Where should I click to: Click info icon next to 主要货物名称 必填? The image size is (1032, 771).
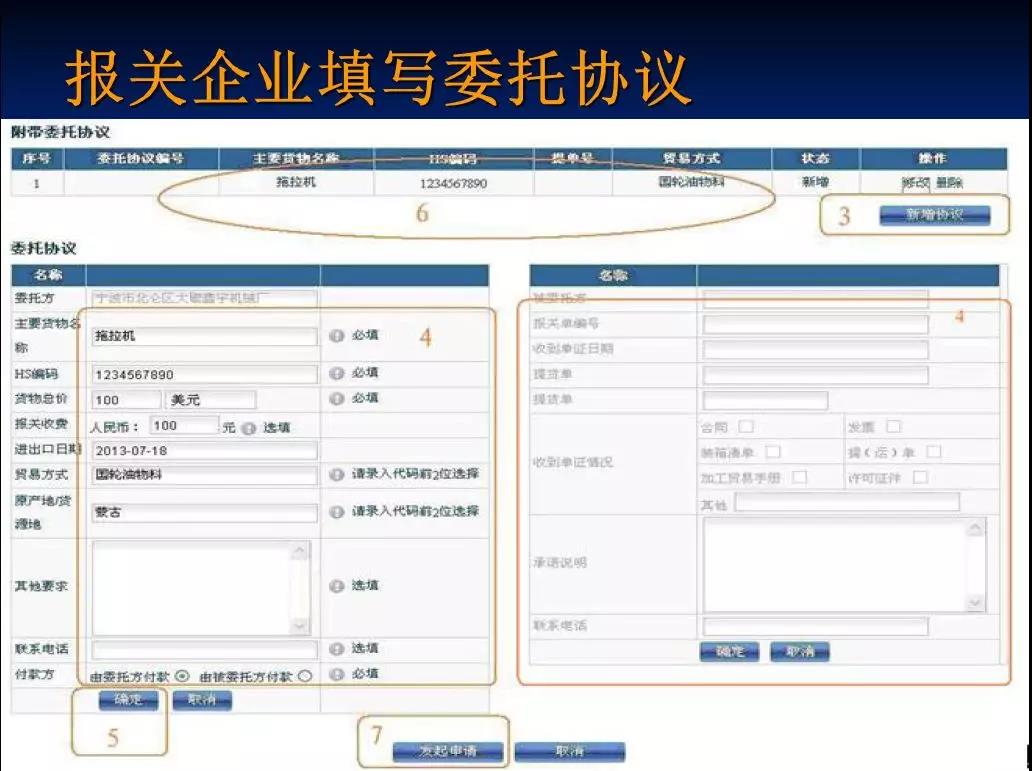tap(336, 336)
